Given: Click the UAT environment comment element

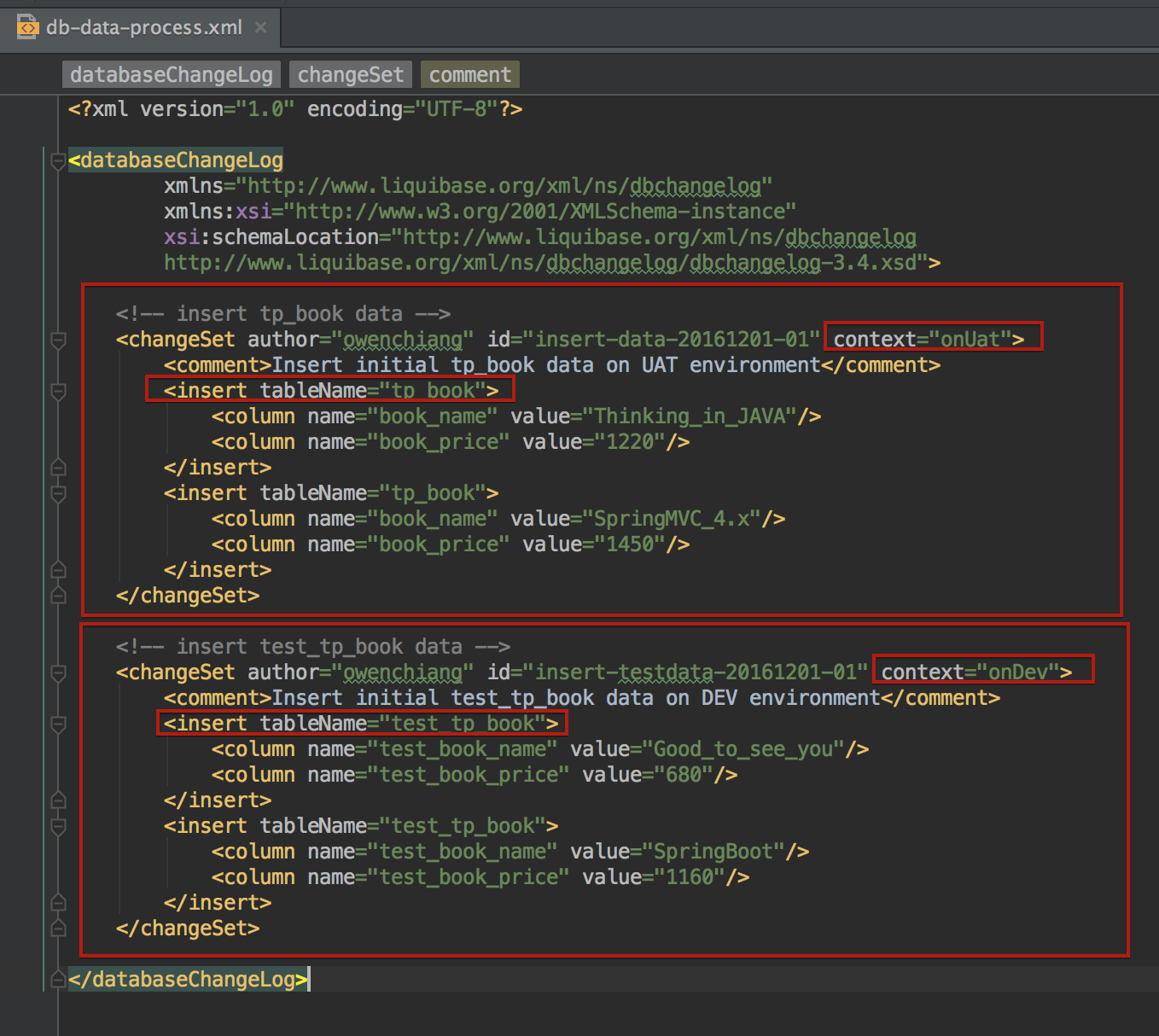Looking at the screenshot, I should [552, 365].
